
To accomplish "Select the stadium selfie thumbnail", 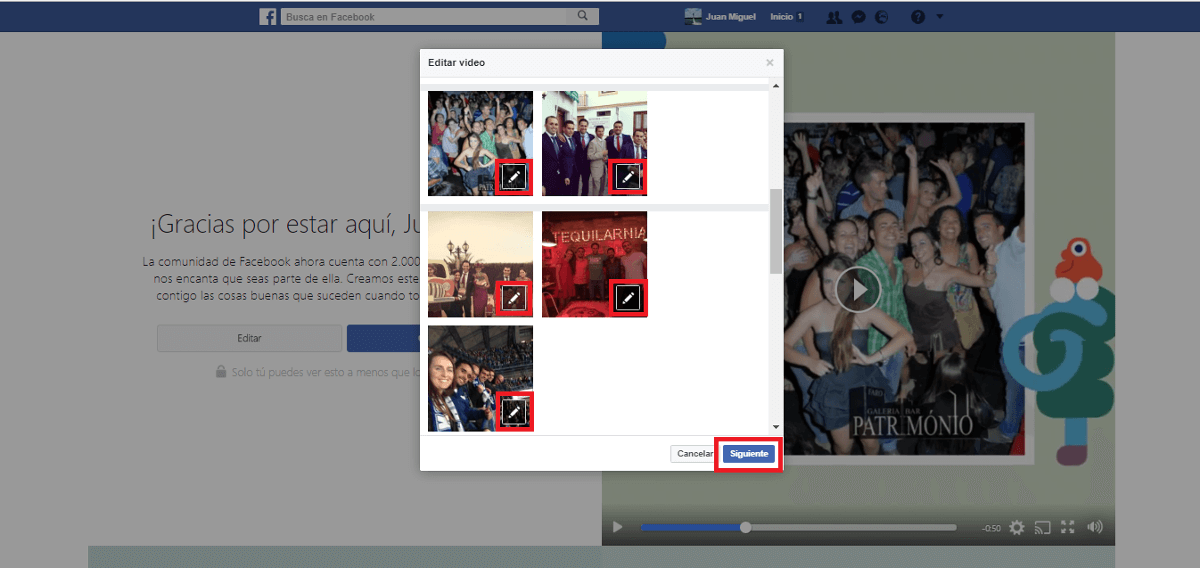I will pos(480,378).
